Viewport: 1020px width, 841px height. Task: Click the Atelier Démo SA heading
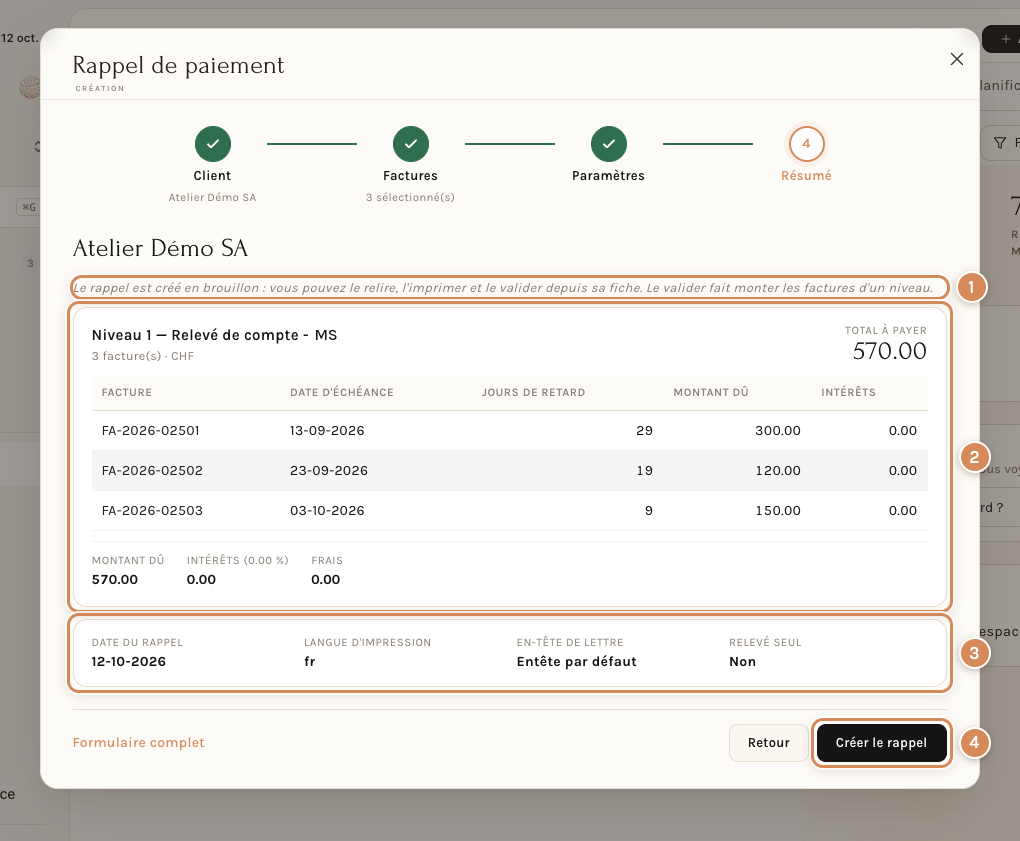coord(160,248)
